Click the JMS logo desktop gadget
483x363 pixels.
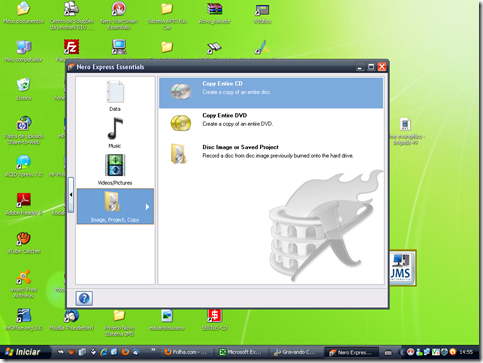click(402, 268)
